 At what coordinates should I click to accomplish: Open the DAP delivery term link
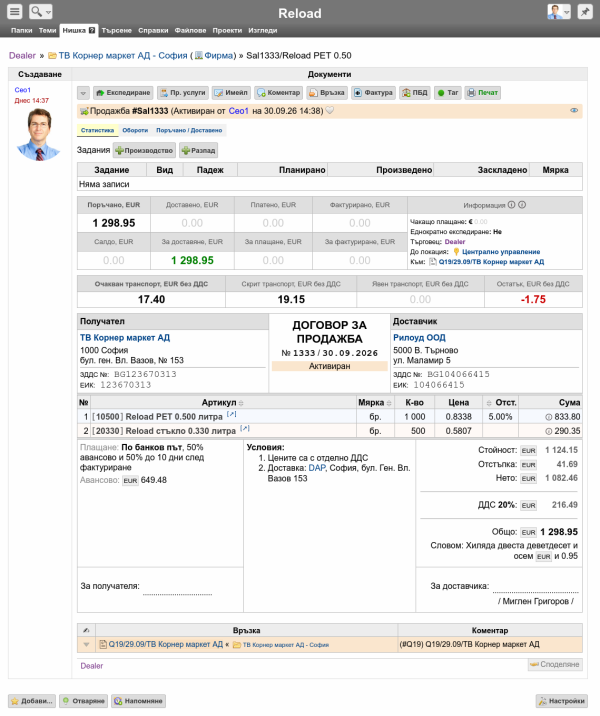(317, 468)
